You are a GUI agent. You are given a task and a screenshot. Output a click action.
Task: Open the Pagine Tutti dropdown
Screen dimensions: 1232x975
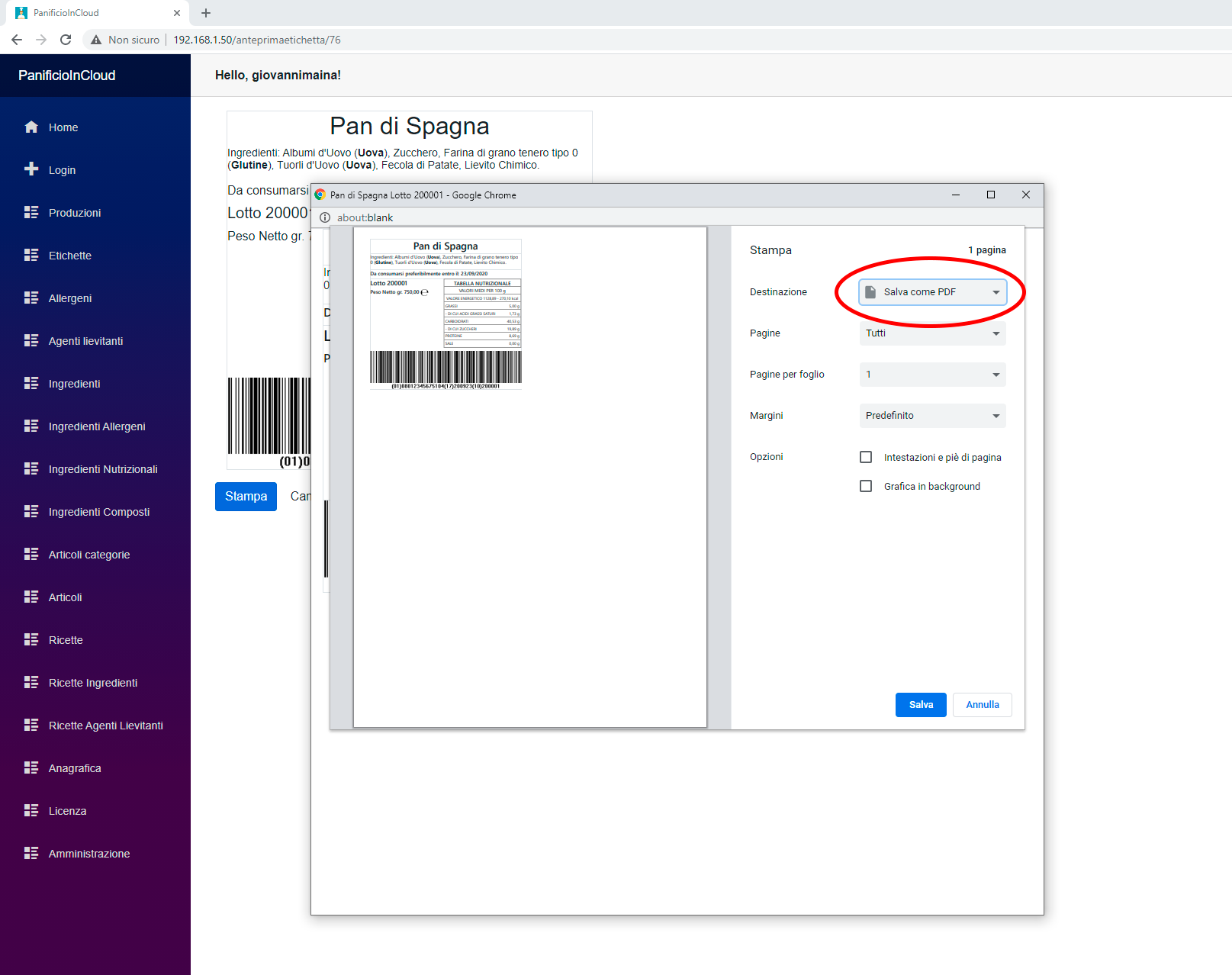click(932, 333)
